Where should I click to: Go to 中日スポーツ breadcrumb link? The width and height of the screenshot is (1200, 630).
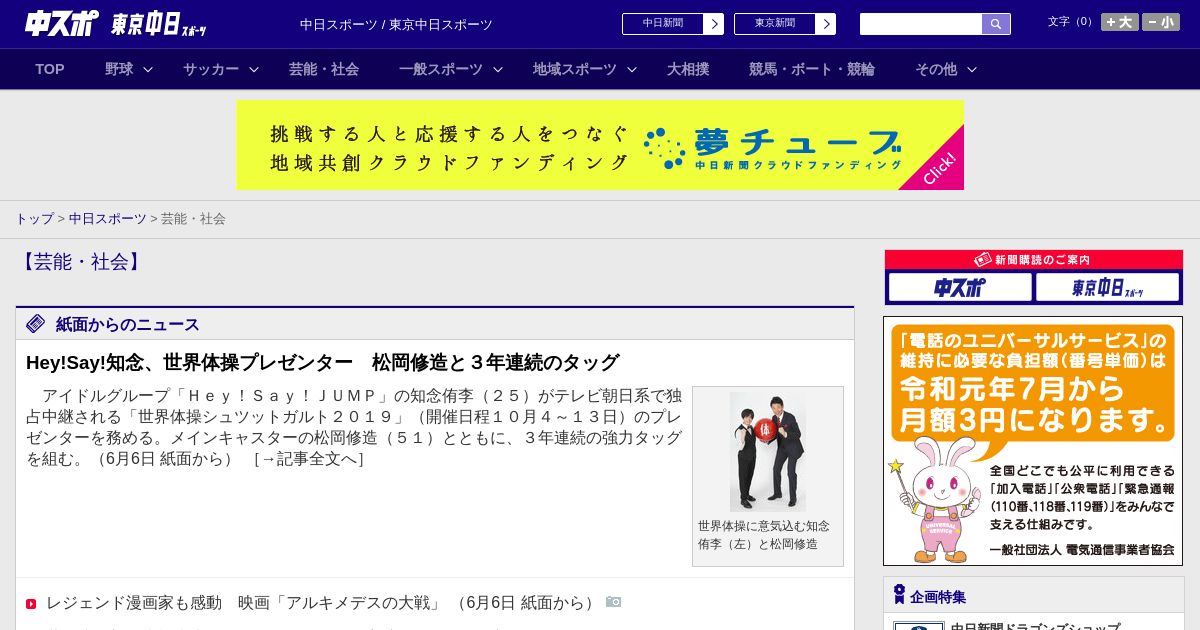coord(108,219)
